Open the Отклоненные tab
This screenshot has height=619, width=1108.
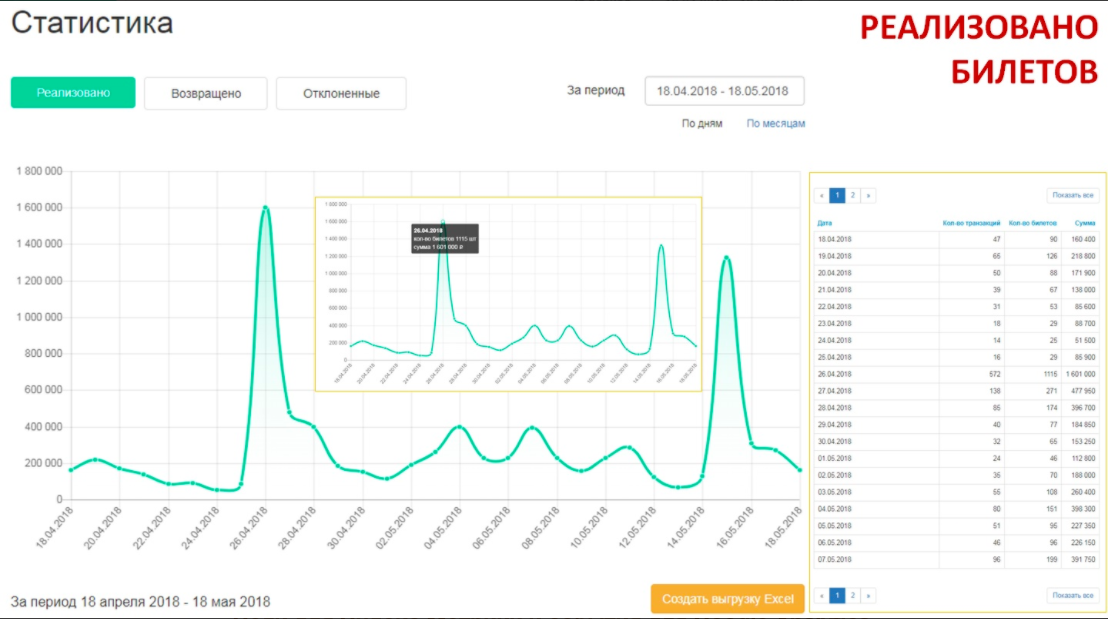click(x=341, y=93)
